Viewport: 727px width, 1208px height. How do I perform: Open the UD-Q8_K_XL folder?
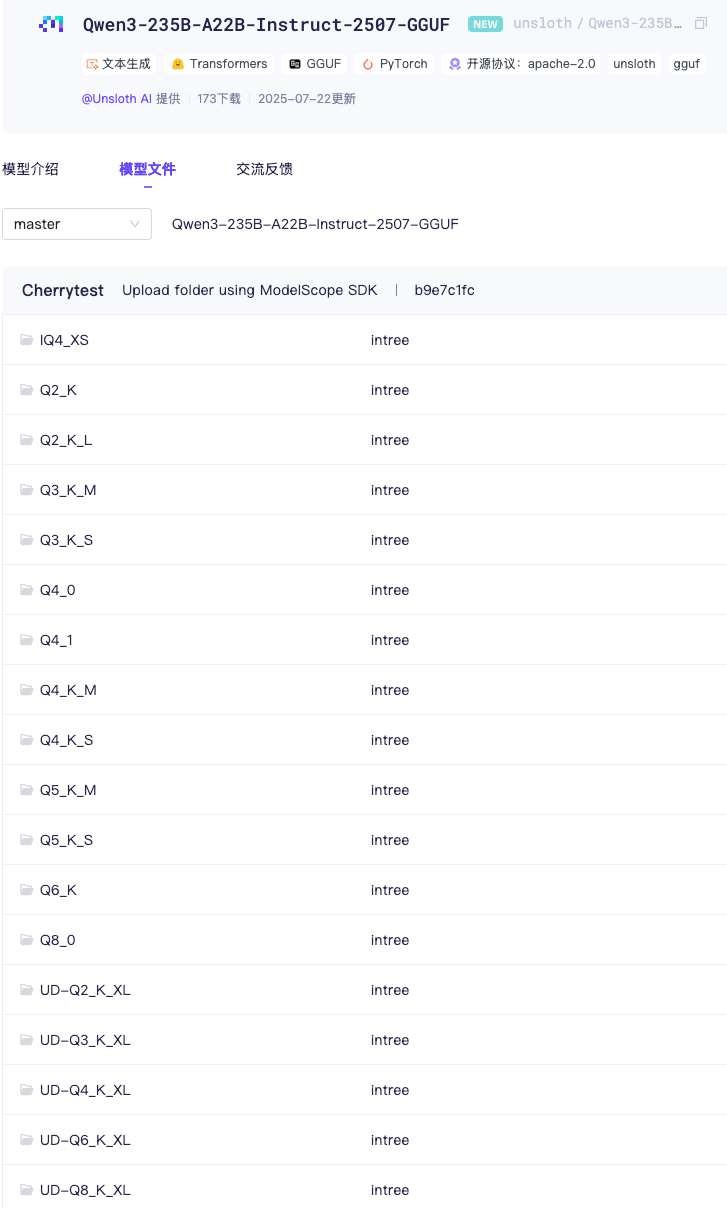pyautogui.click(x=85, y=1190)
